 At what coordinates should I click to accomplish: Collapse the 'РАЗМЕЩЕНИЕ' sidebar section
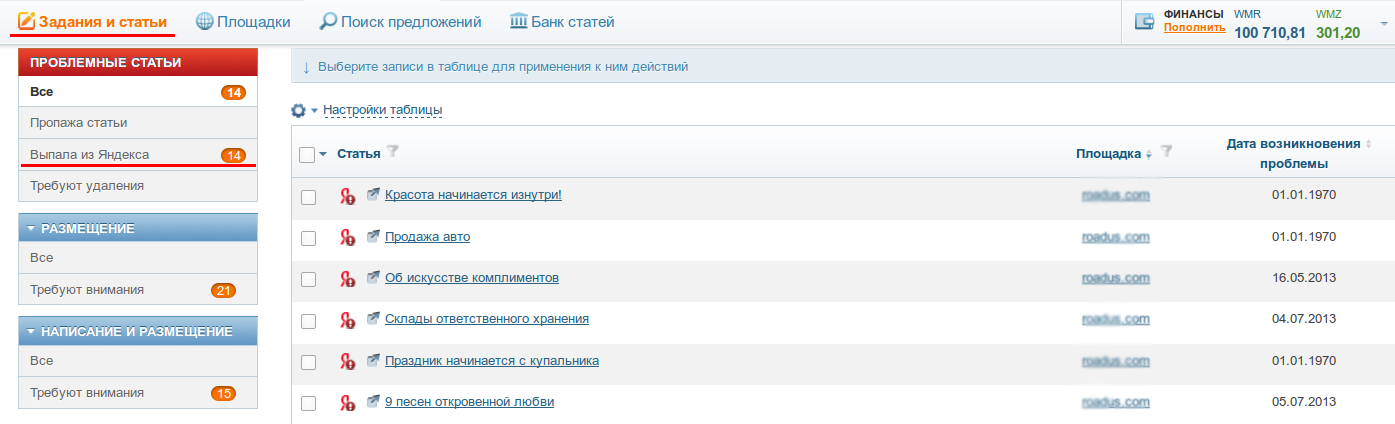tap(31, 228)
